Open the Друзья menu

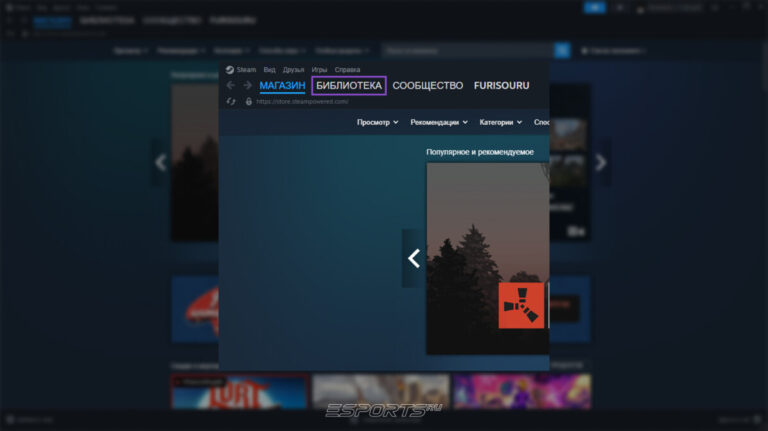(x=293, y=70)
